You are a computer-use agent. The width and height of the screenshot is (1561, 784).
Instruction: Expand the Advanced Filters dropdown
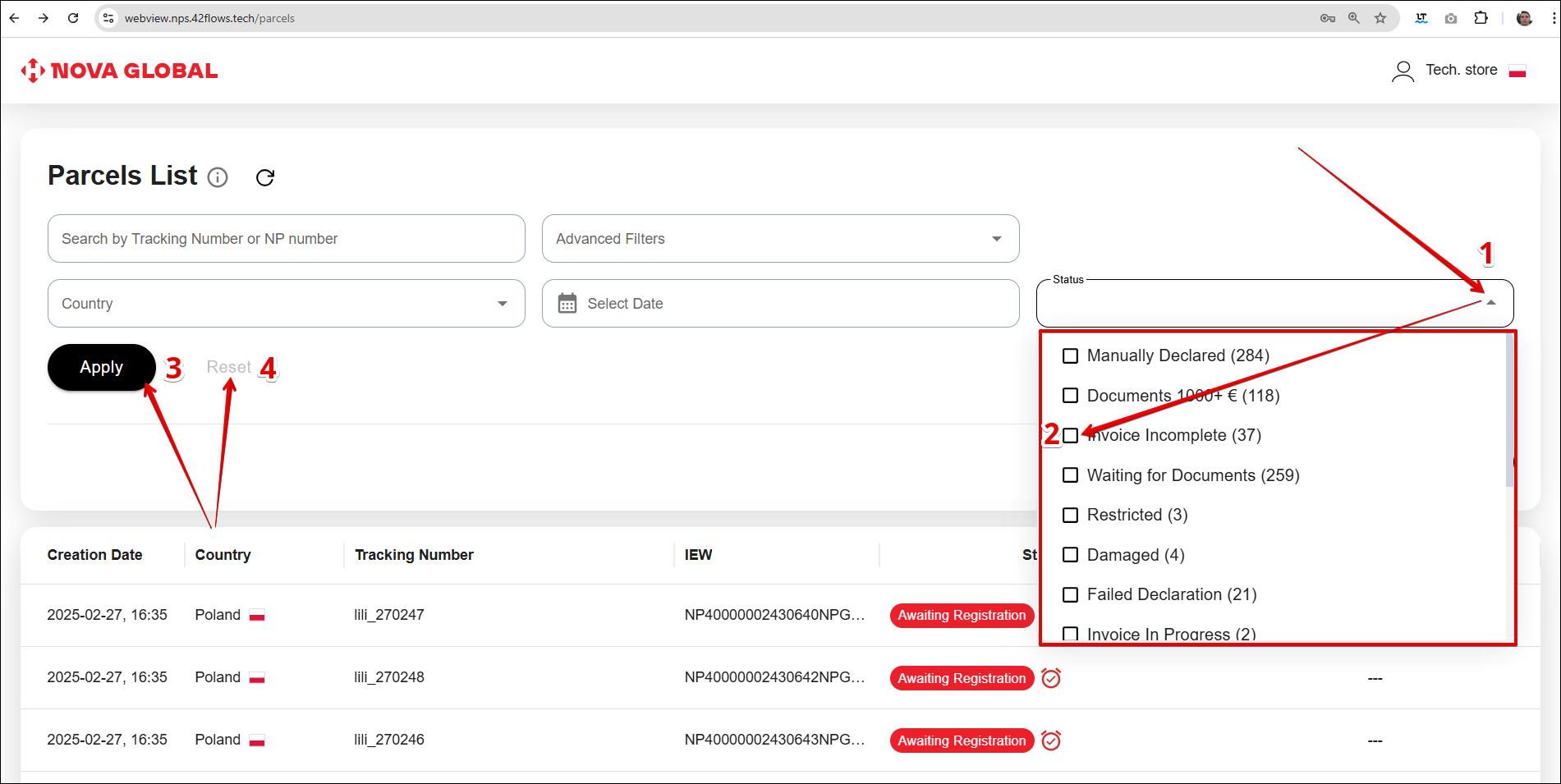tap(780, 239)
